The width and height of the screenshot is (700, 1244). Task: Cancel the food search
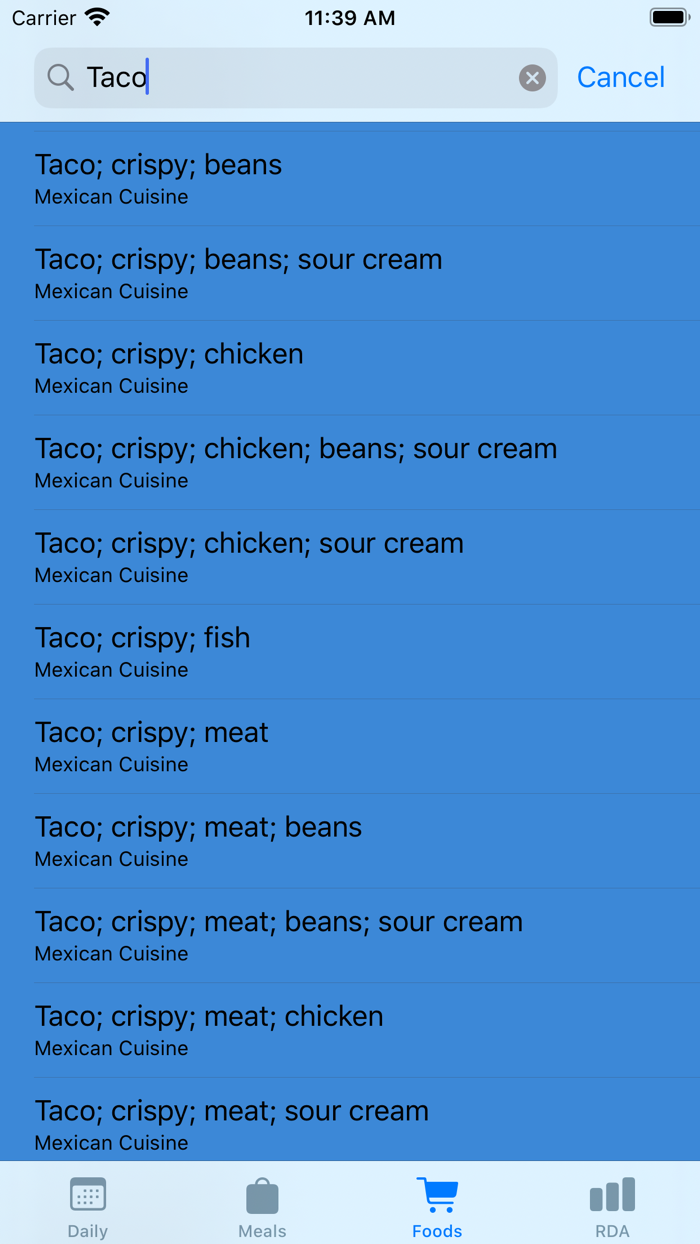[x=620, y=78]
